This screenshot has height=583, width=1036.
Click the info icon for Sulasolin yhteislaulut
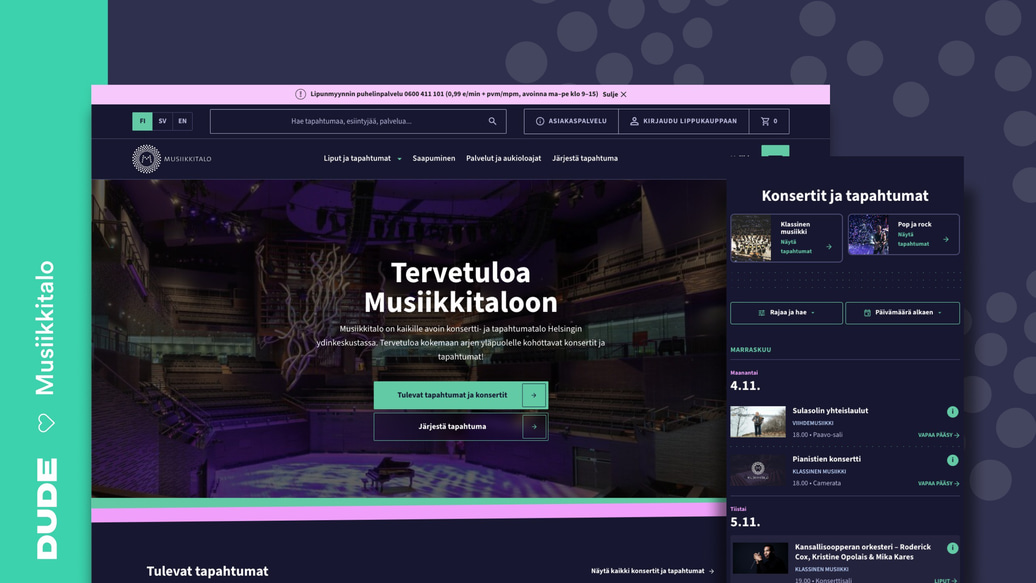[x=952, y=412]
